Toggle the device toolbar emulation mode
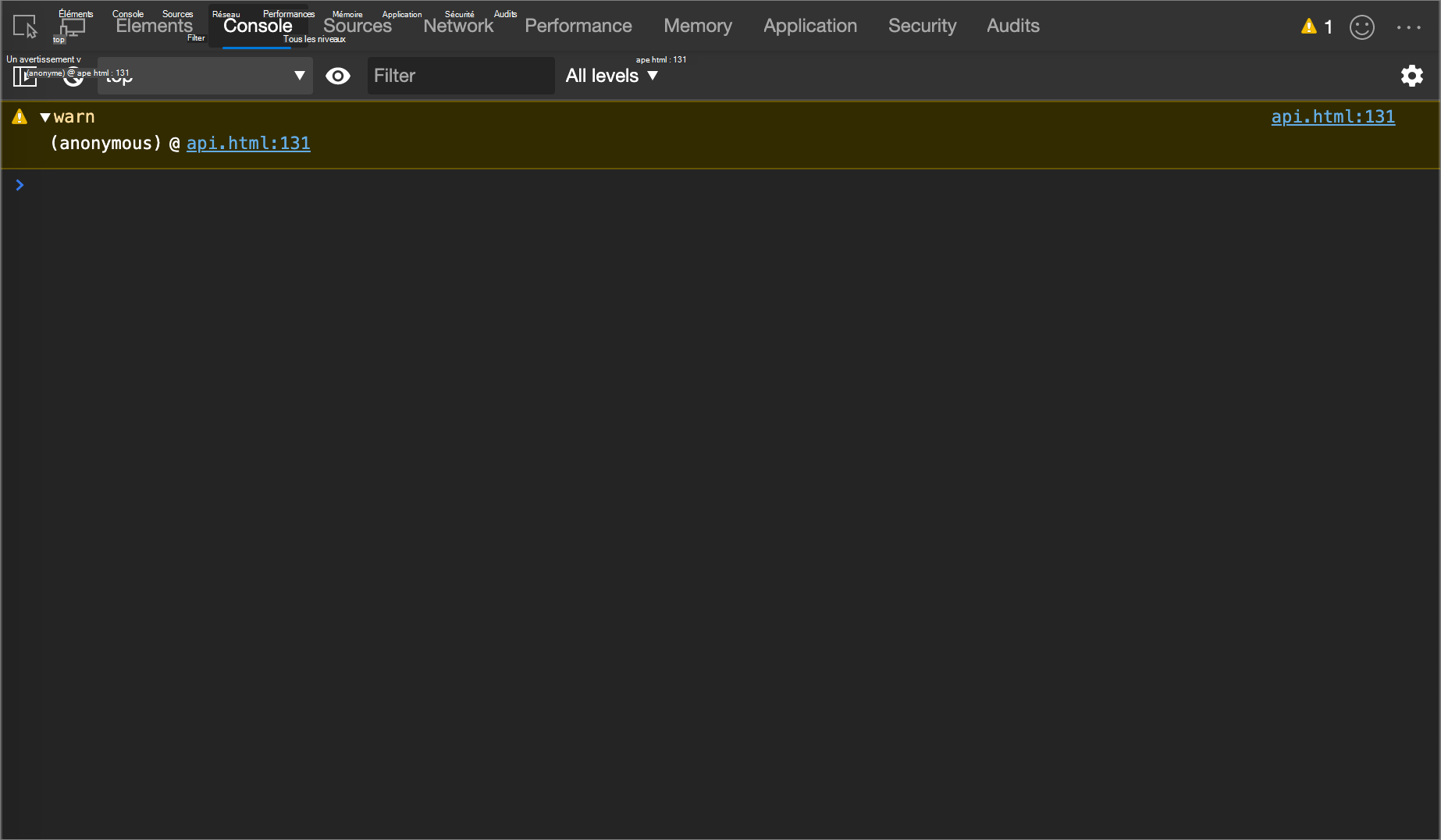The width and height of the screenshot is (1441, 840). coord(72,26)
